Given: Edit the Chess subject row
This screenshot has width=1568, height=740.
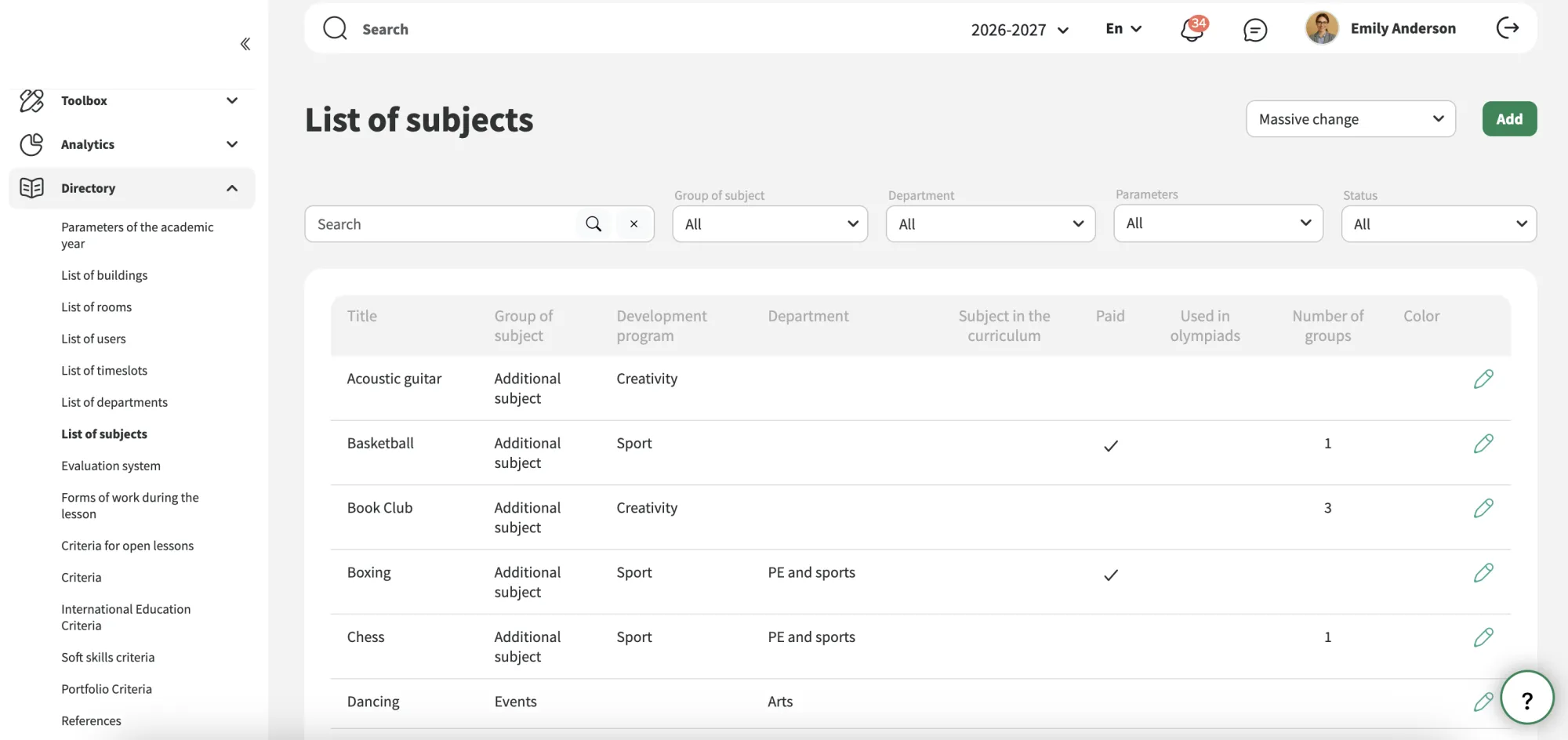Looking at the screenshot, I should pos(1483,637).
